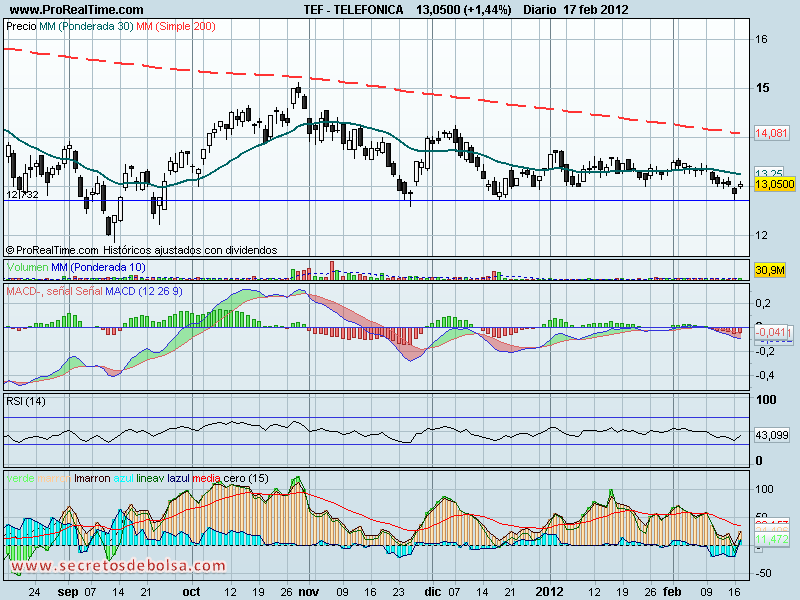Click the price axis 16 label
Viewport: 800px width, 600px height.
(x=761, y=39)
